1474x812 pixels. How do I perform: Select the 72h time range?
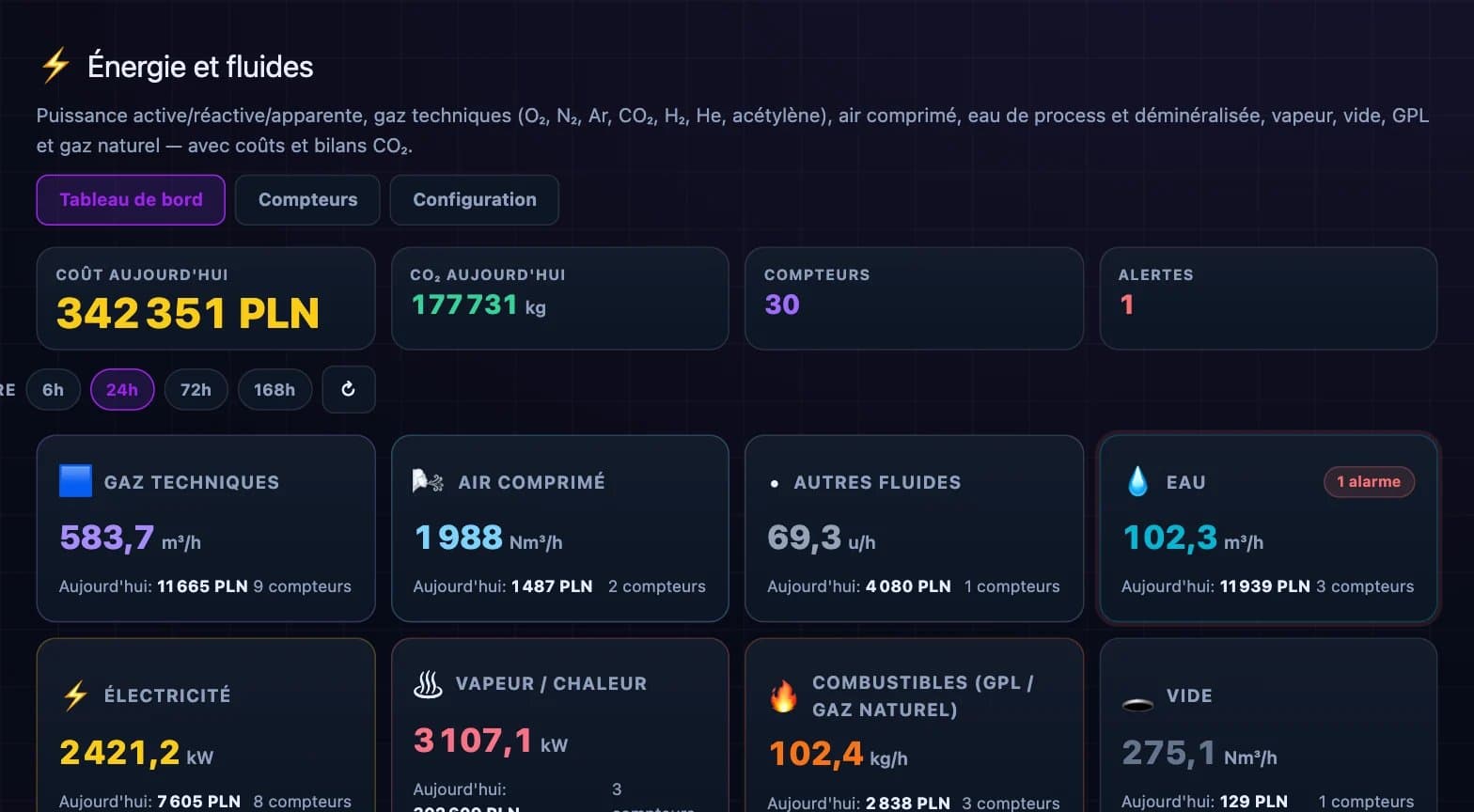[196, 389]
